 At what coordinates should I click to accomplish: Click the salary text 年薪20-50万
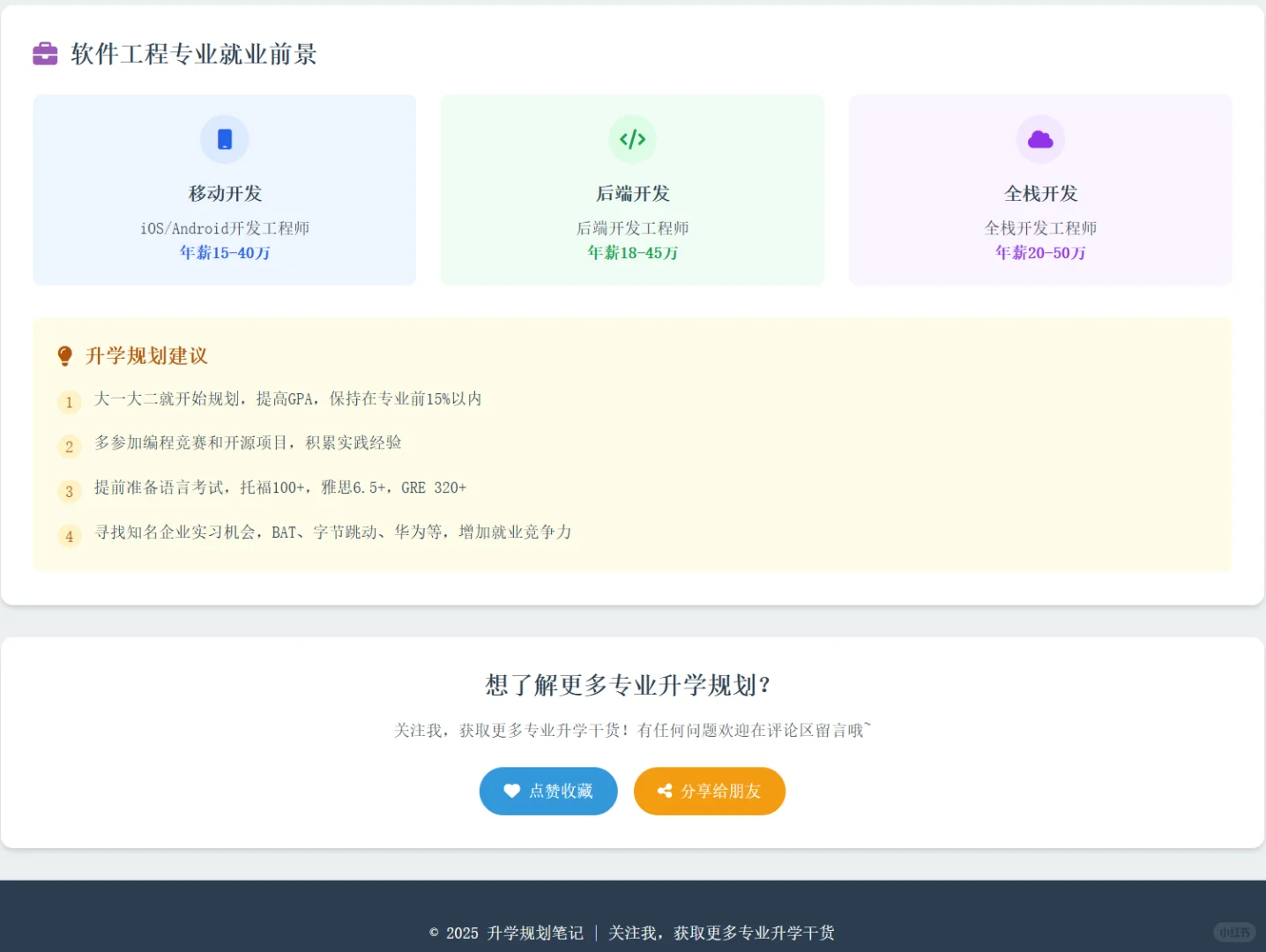click(x=1040, y=253)
